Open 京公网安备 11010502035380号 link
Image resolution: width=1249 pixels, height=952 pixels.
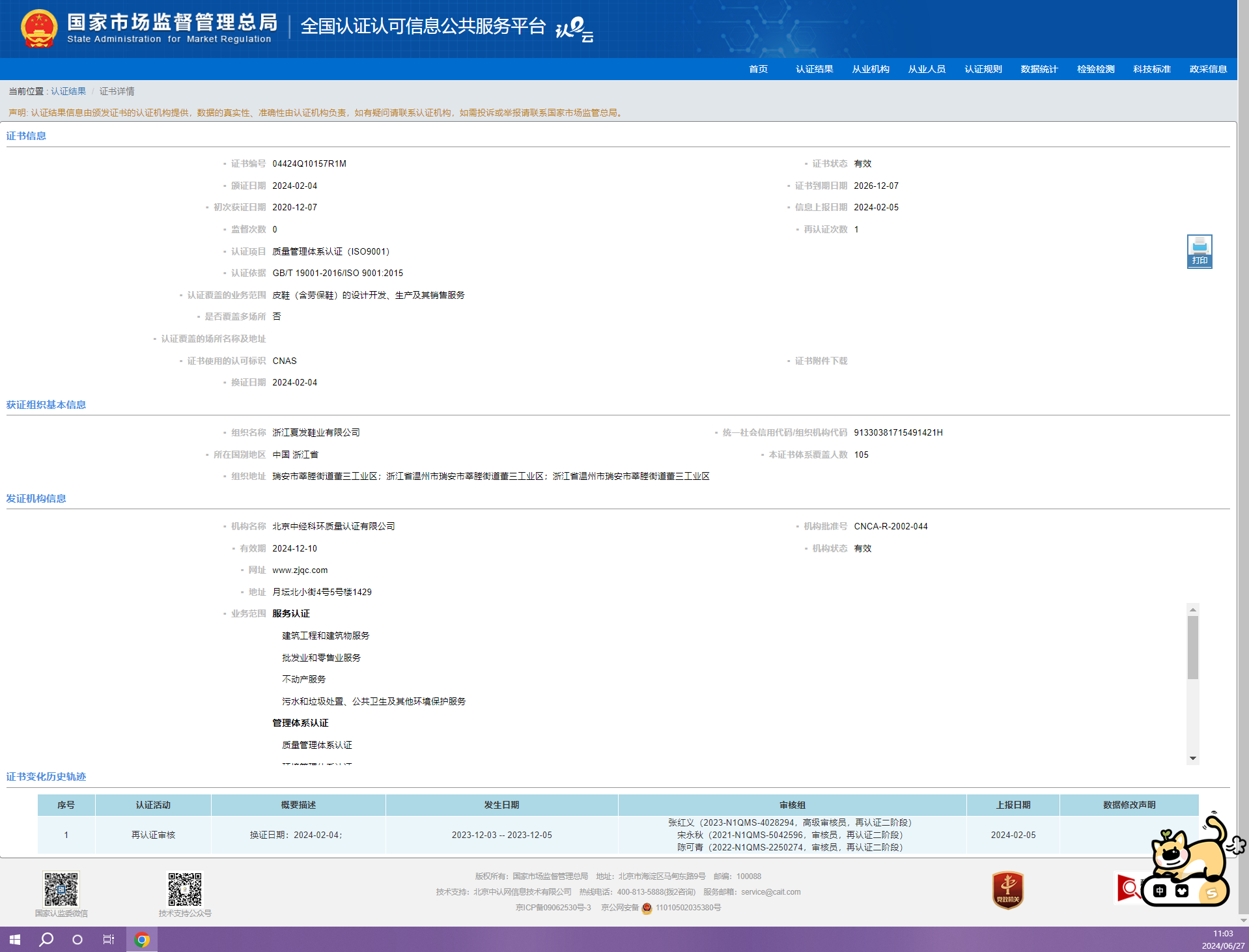point(661,908)
